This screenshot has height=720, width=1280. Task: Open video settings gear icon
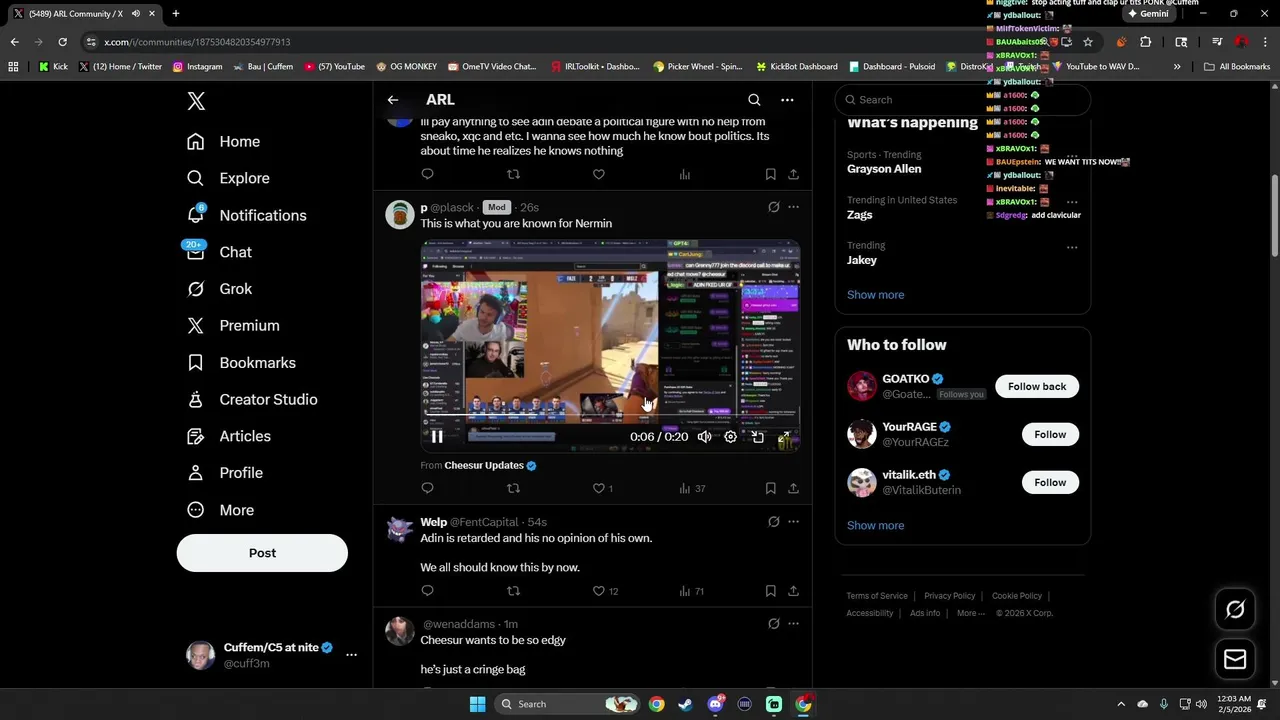pyautogui.click(x=730, y=437)
